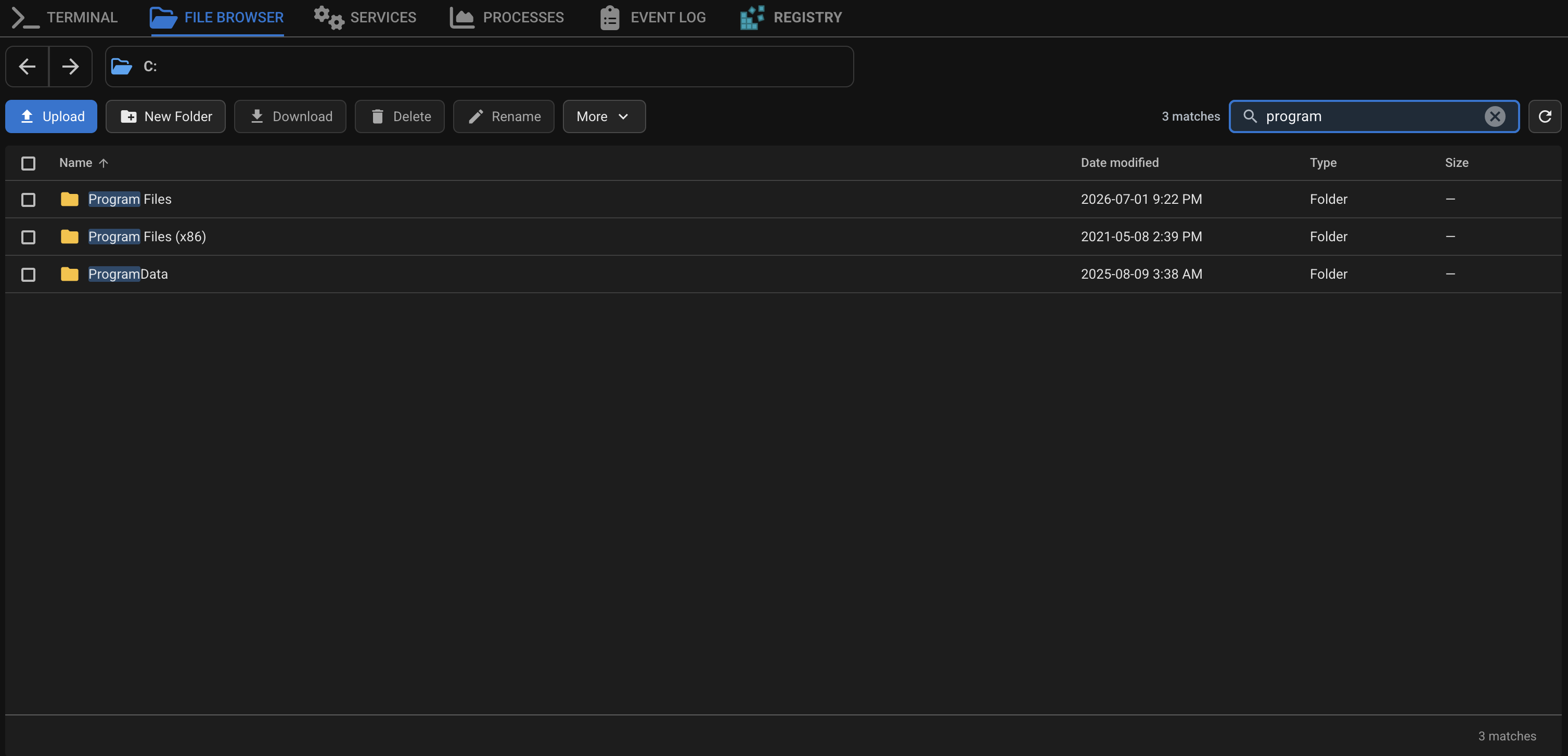
Task: Focus the search field containing "program"
Action: click(x=1373, y=116)
